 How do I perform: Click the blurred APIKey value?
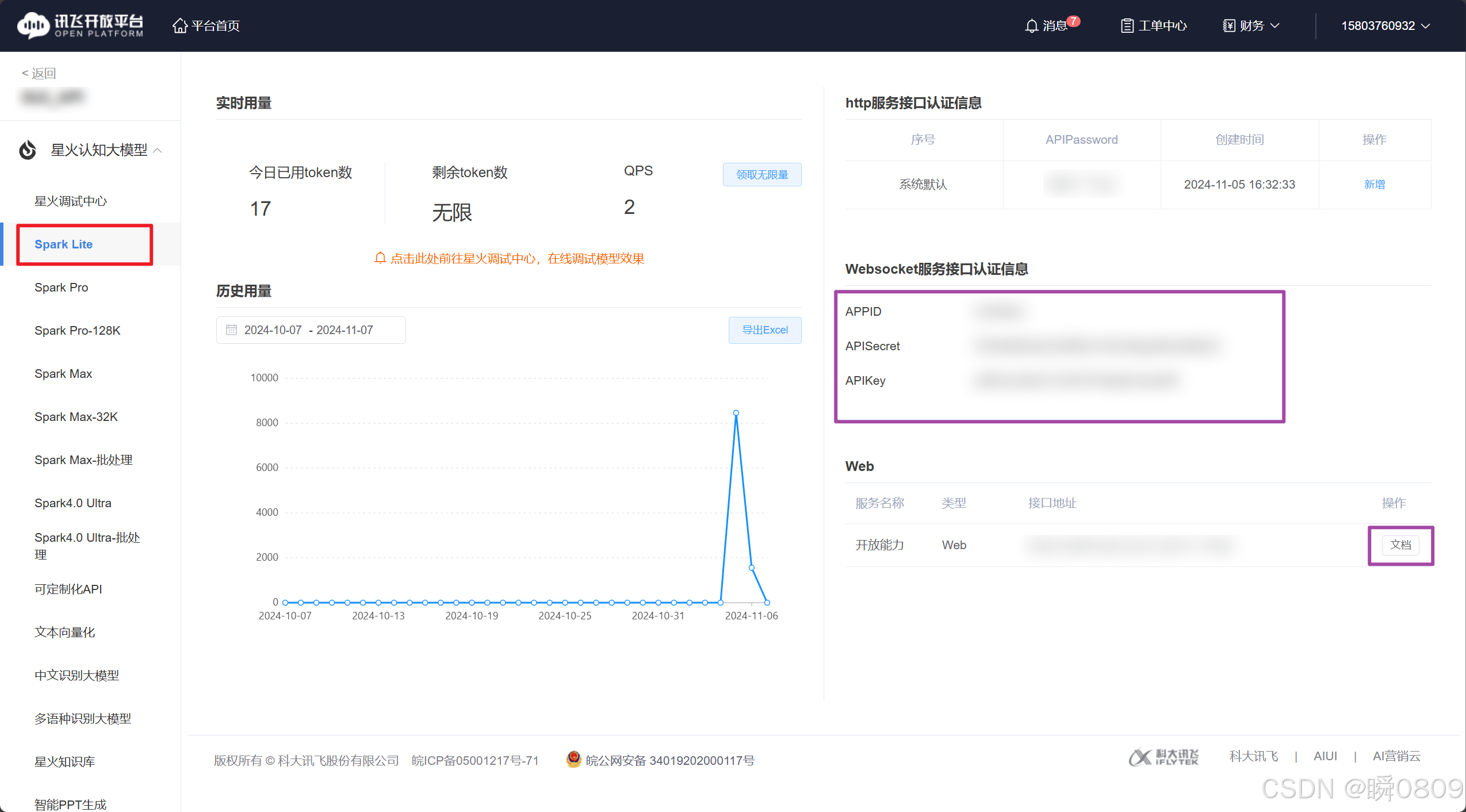(x=1077, y=381)
